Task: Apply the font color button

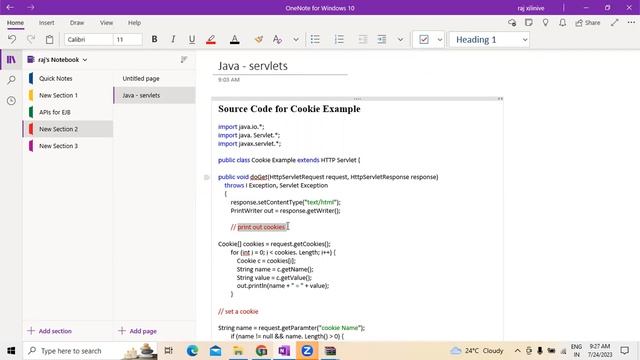Action: [235, 40]
